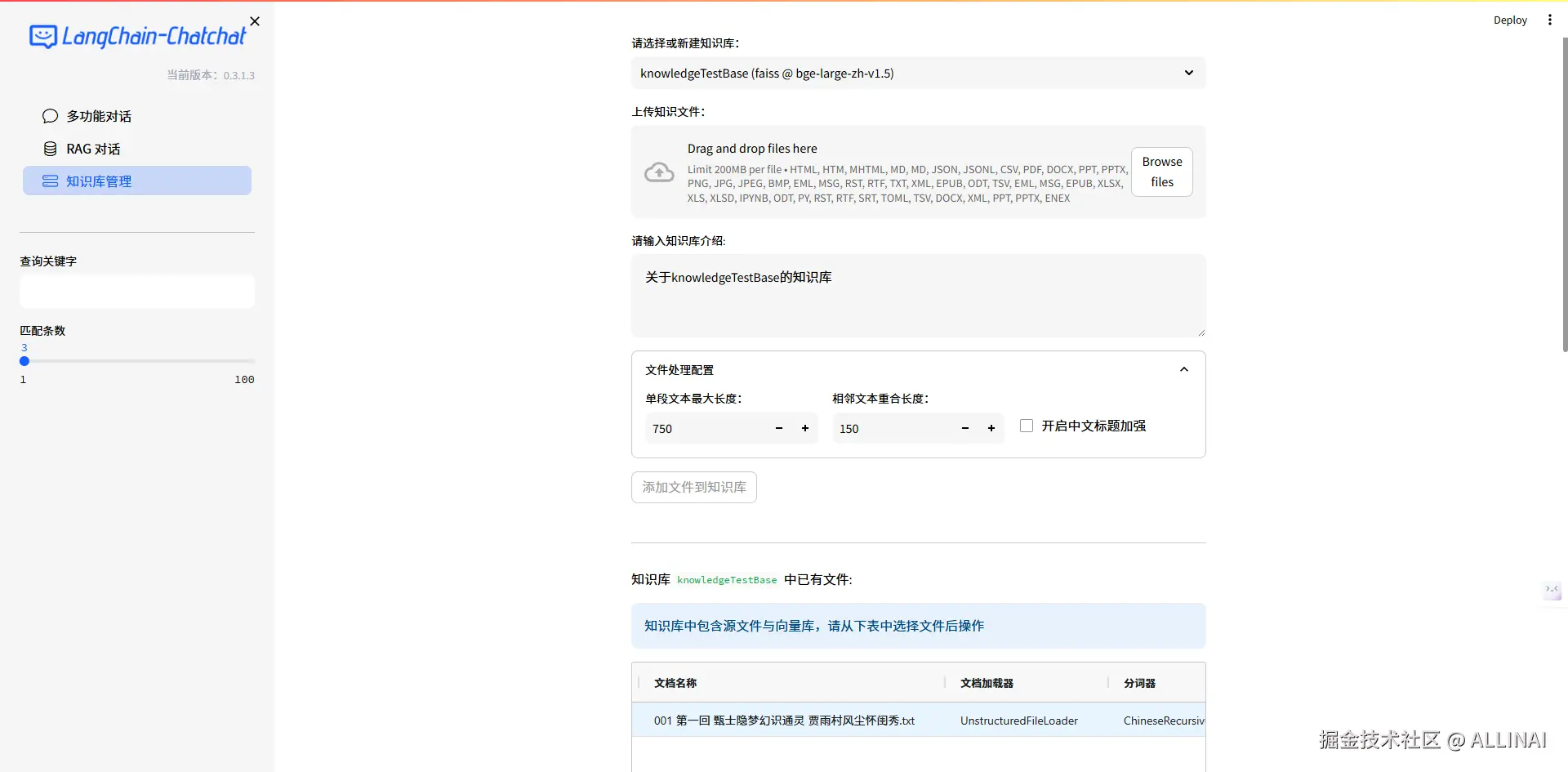This screenshot has width=1568, height=772.
Task: Click the 单段文本最大长度 number field
Action: point(706,428)
